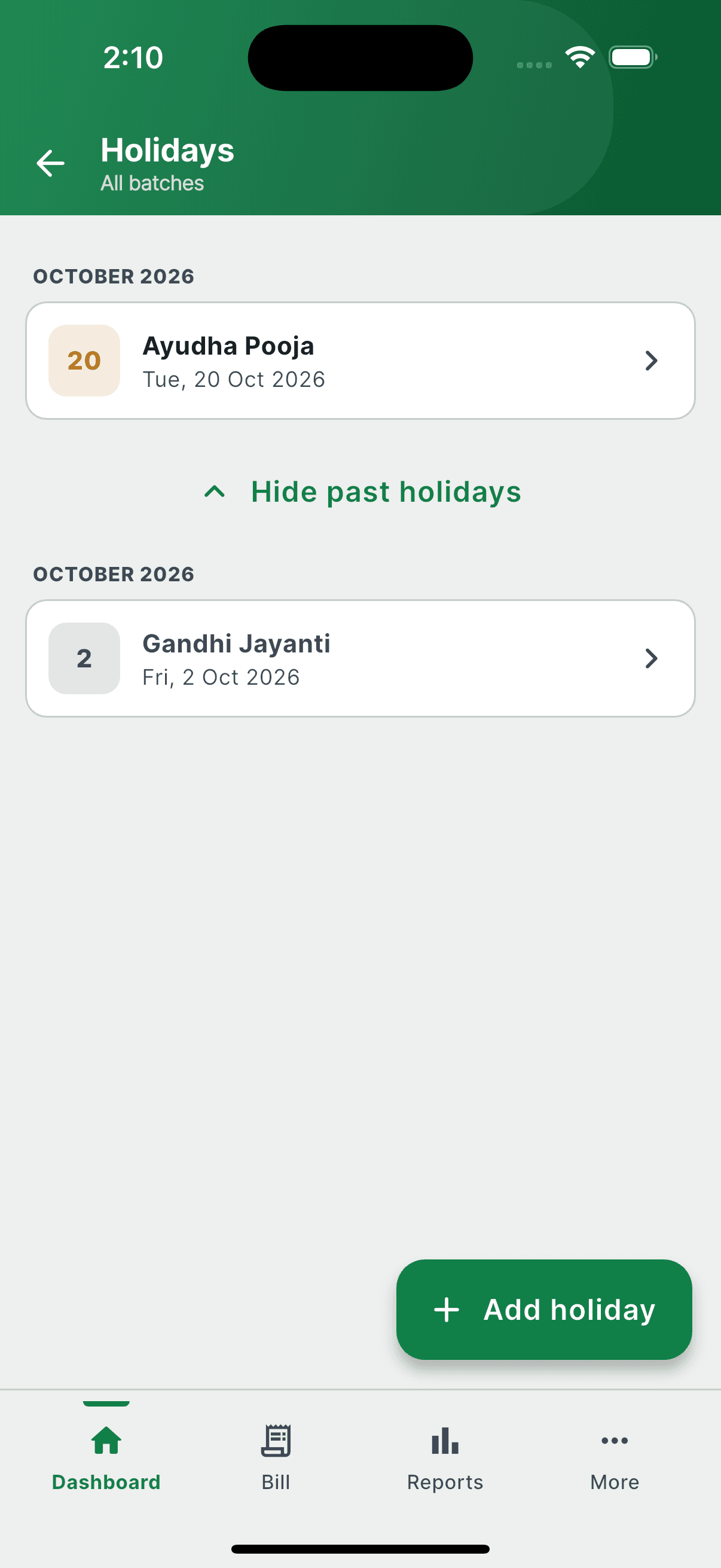721x1568 pixels.
Task: Tap the Holidays header title
Action: click(167, 150)
